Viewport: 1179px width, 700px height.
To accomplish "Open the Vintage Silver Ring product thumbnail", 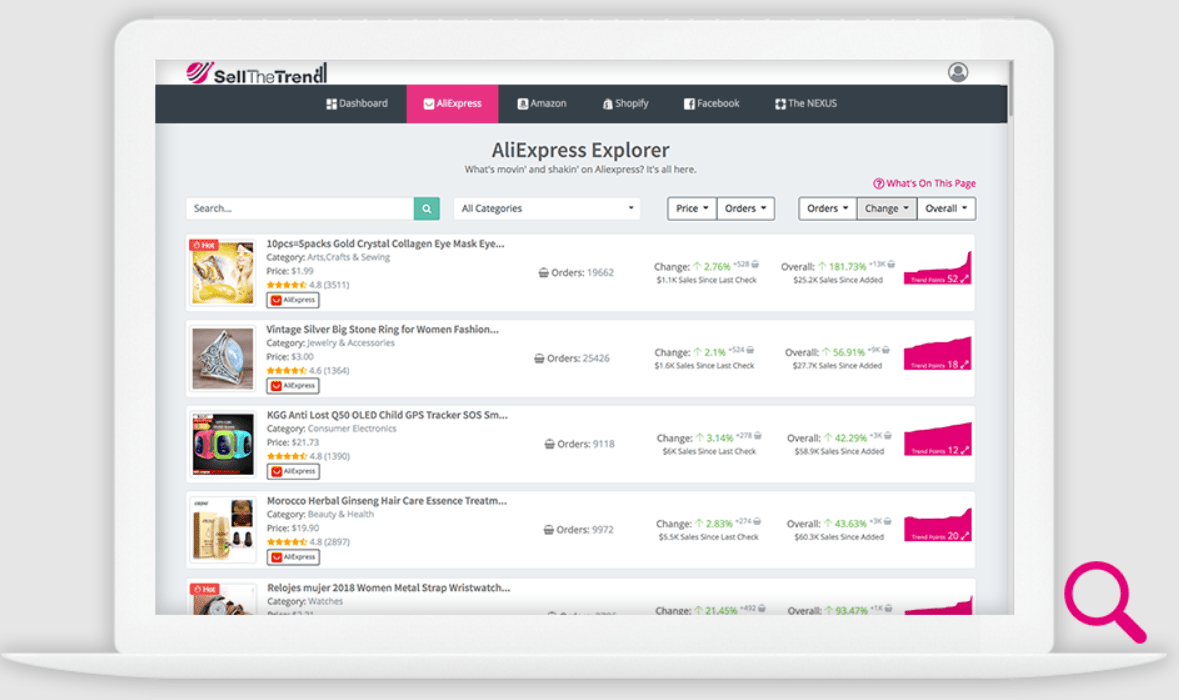I will click(223, 358).
